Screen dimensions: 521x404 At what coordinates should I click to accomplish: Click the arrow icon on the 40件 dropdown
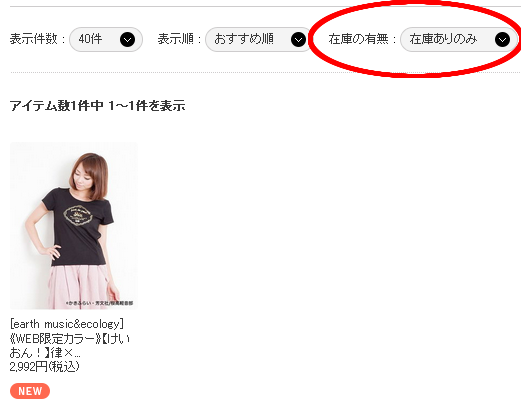tap(127, 40)
